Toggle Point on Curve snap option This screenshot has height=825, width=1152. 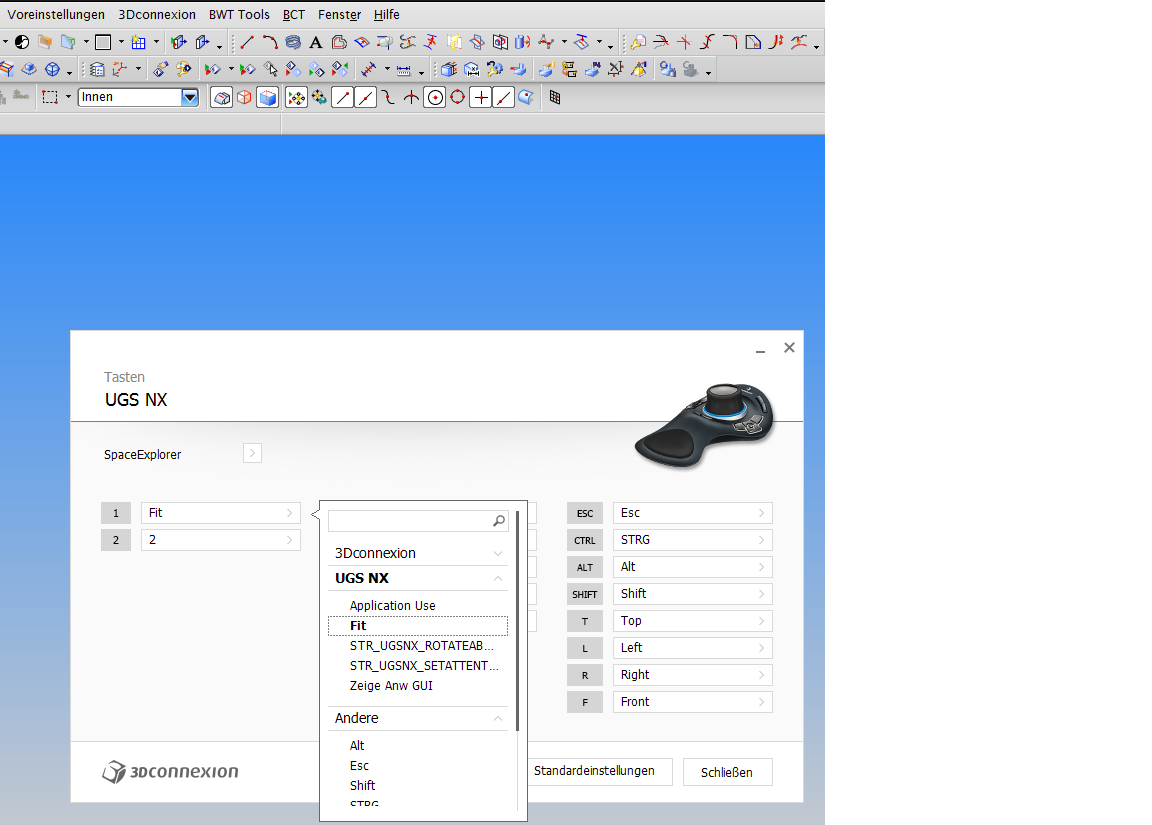coord(503,97)
